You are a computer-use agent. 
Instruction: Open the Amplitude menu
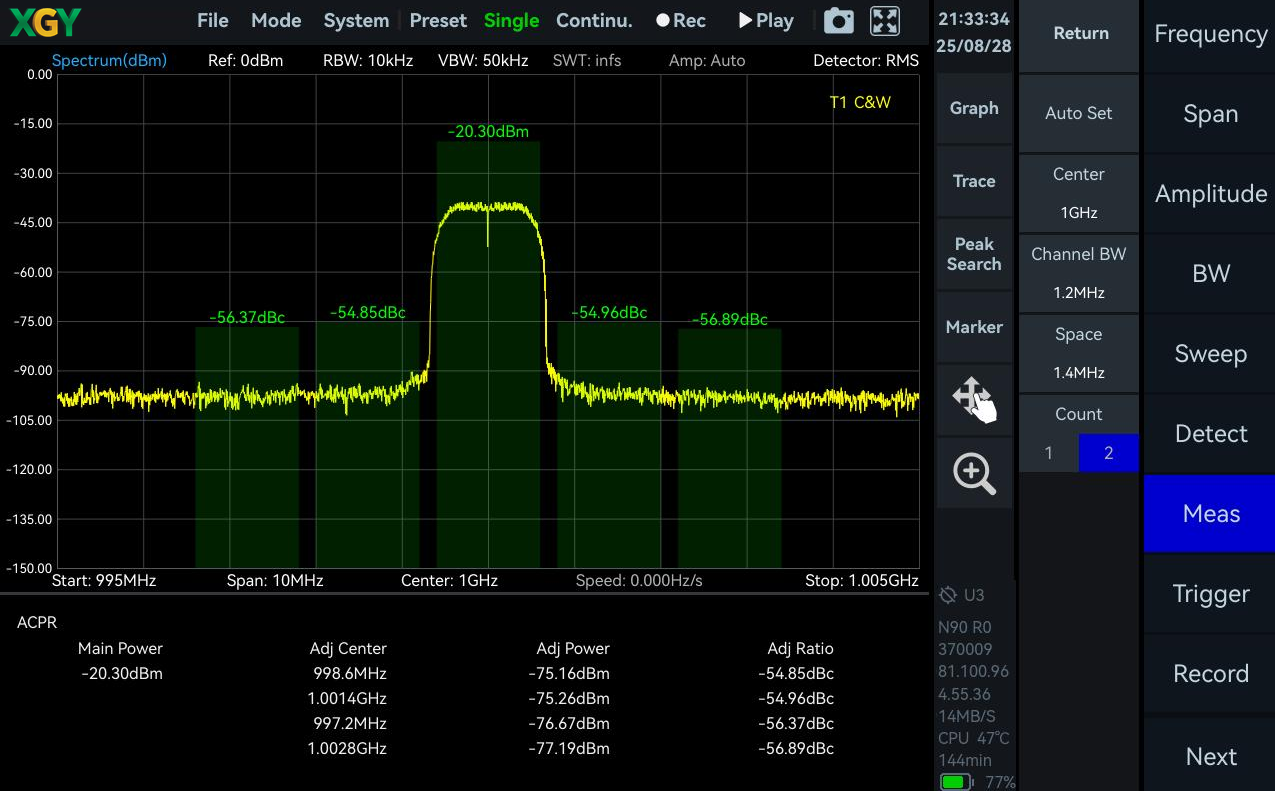(1210, 194)
